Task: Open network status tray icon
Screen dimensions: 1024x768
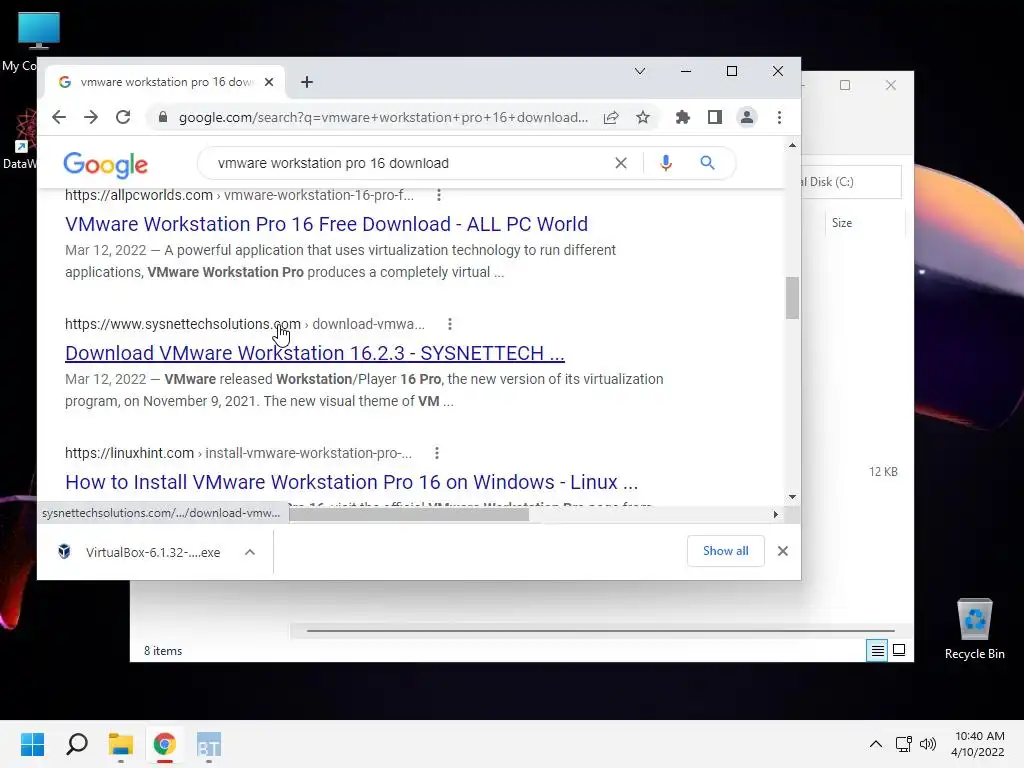Action: point(904,744)
